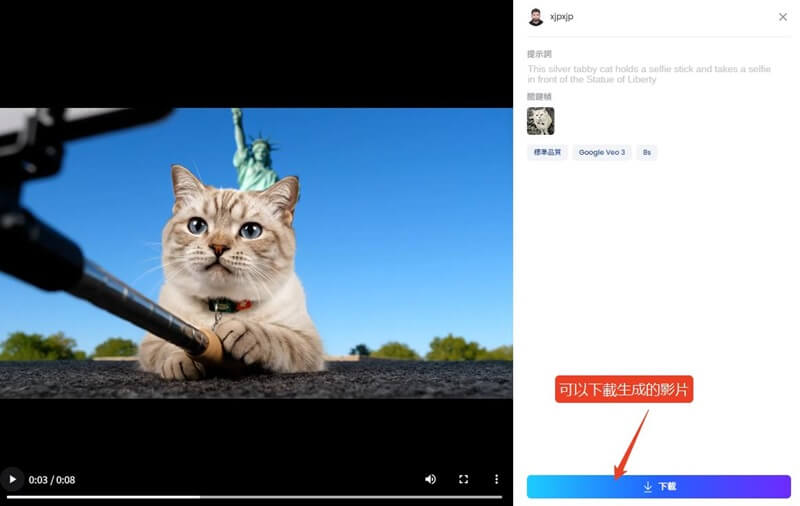The image size is (800, 506).
Task: Click the username xjpxjp
Action: tap(561, 17)
